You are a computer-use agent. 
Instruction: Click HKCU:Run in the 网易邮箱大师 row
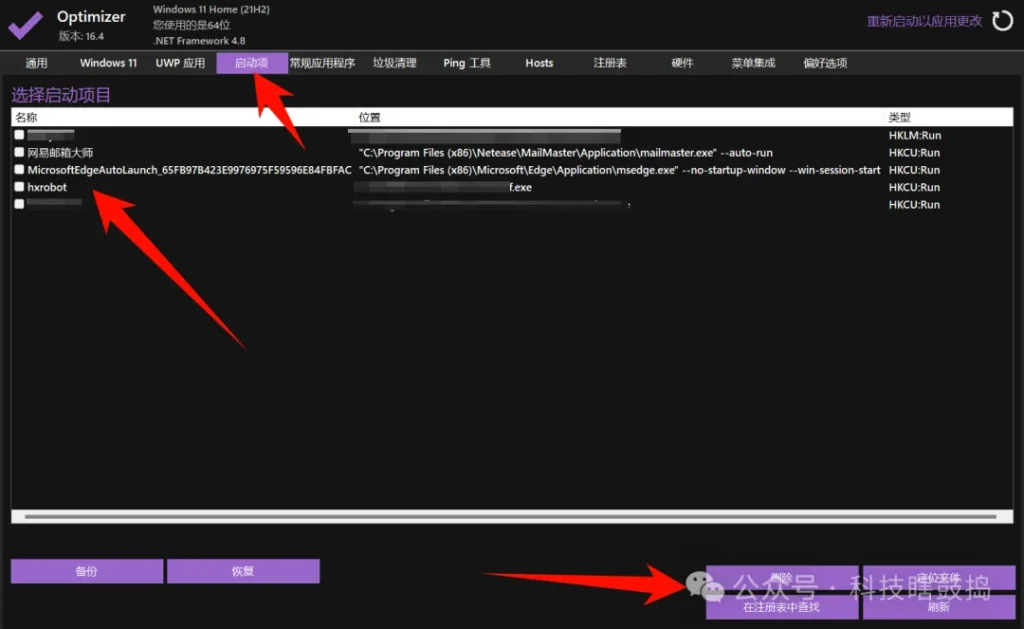(x=914, y=152)
